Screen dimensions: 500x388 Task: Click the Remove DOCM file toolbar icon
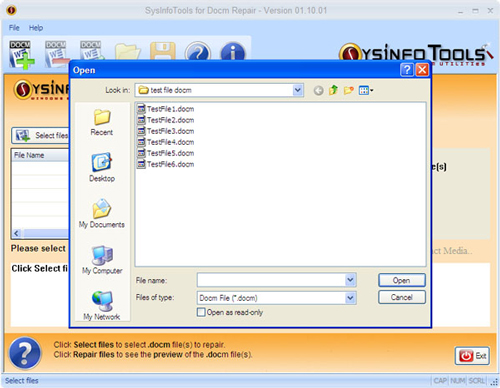point(57,53)
